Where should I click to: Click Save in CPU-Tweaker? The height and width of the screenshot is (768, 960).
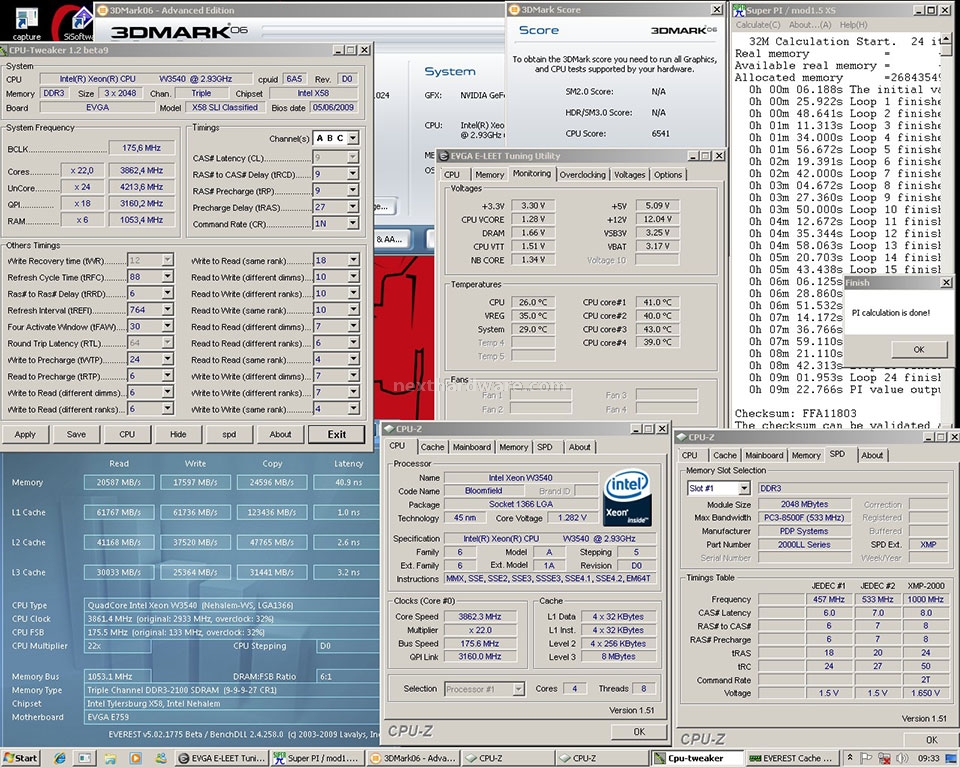click(76, 434)
